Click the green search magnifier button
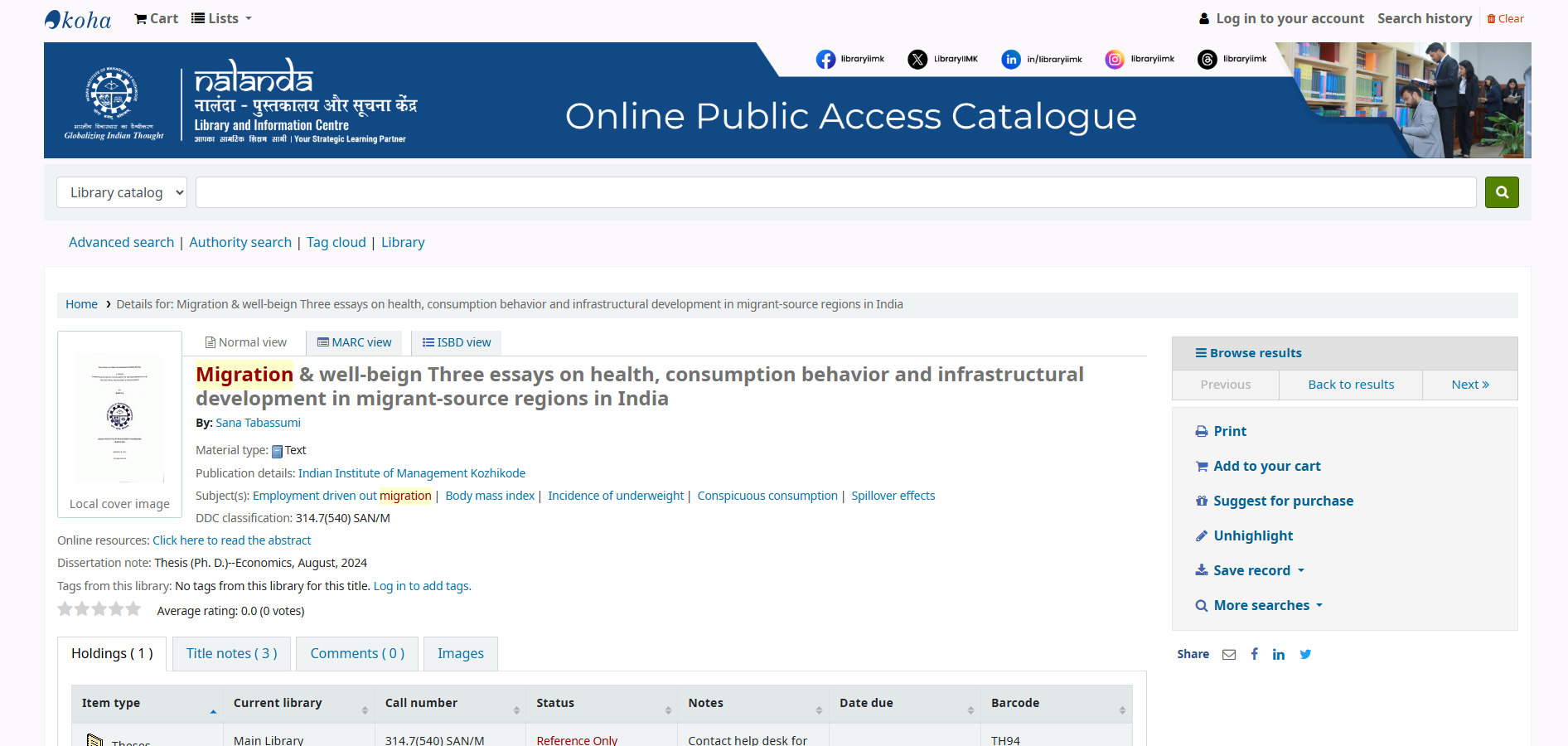 tap(1501, 192)
